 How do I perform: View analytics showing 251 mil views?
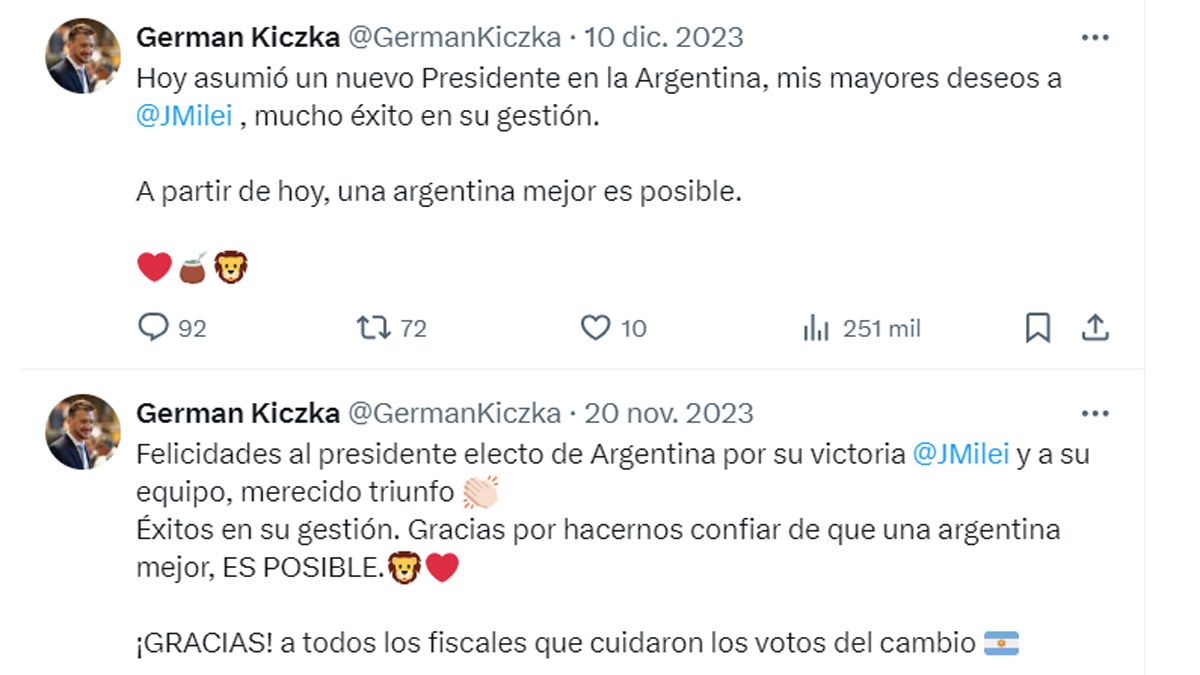pos(817,328)
